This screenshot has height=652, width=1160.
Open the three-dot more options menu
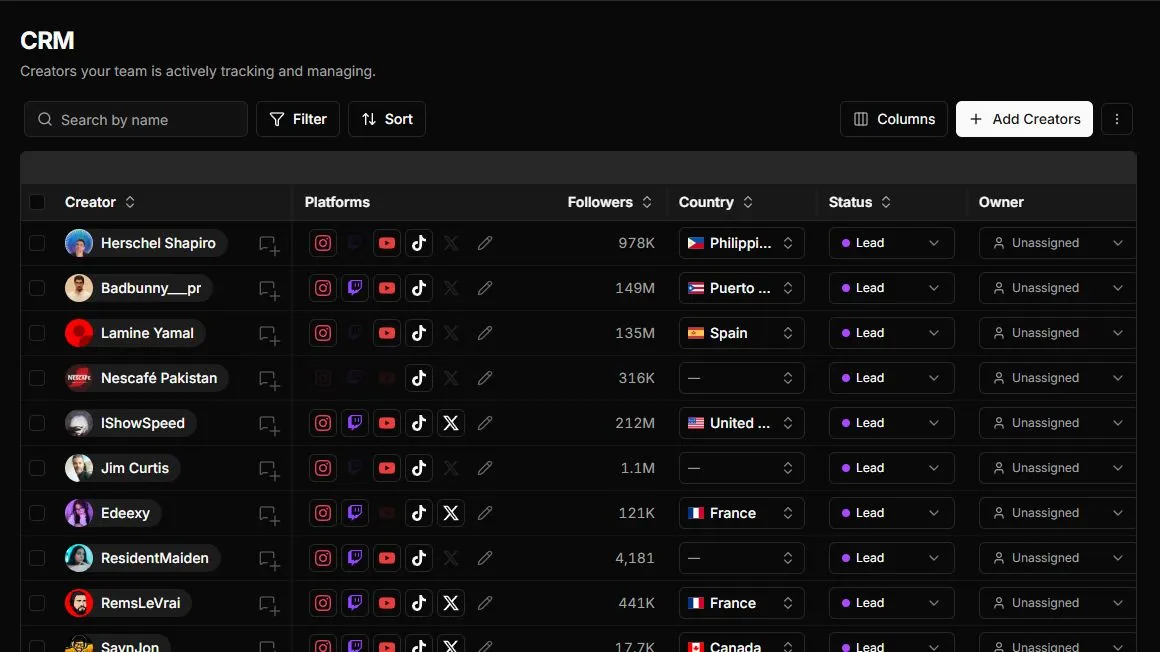tap(1117, 119)
